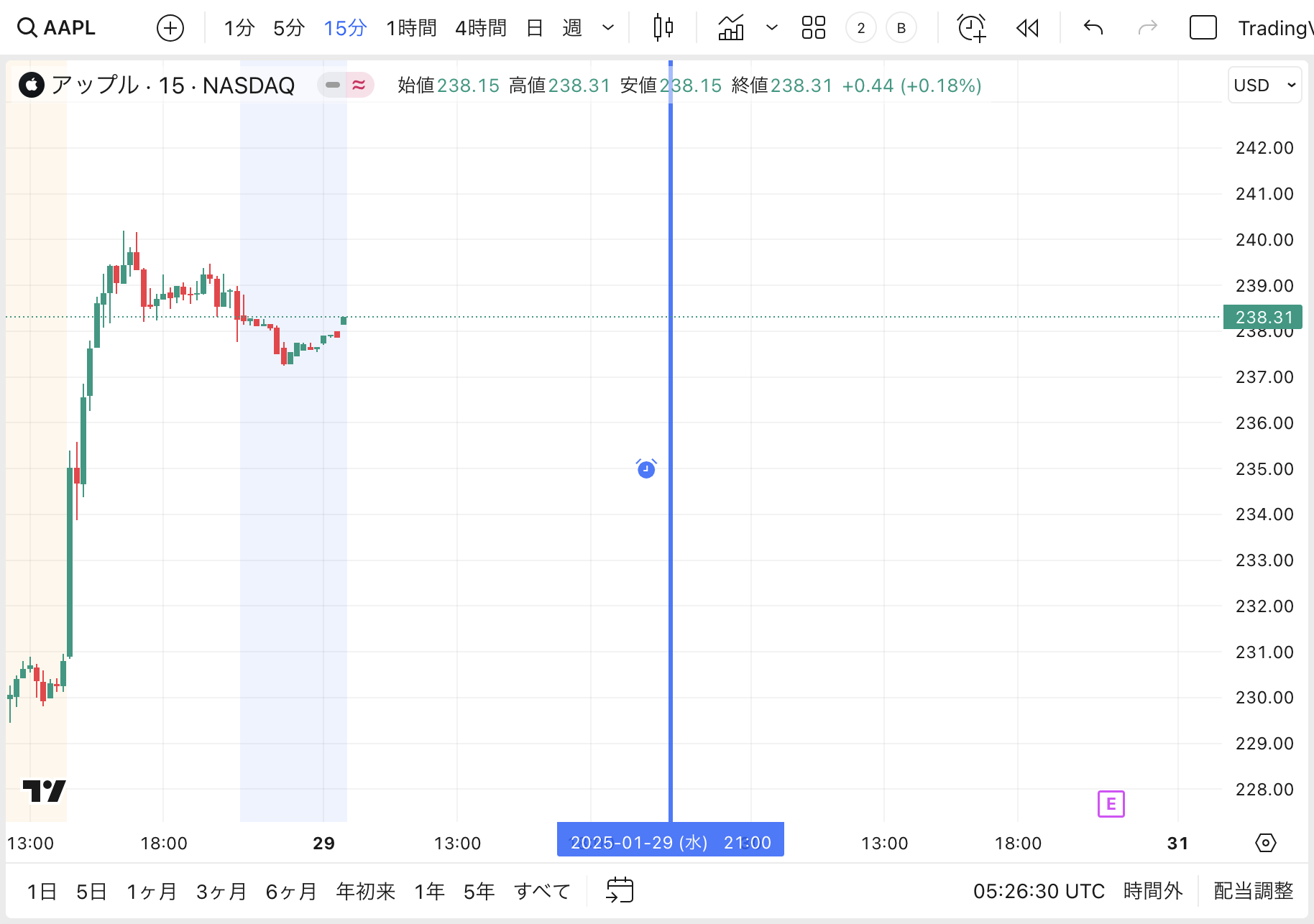Toggle the 時間外 extended hours session
Image resolution: width=1314 pixels, height=924 pixels.
1152,891
